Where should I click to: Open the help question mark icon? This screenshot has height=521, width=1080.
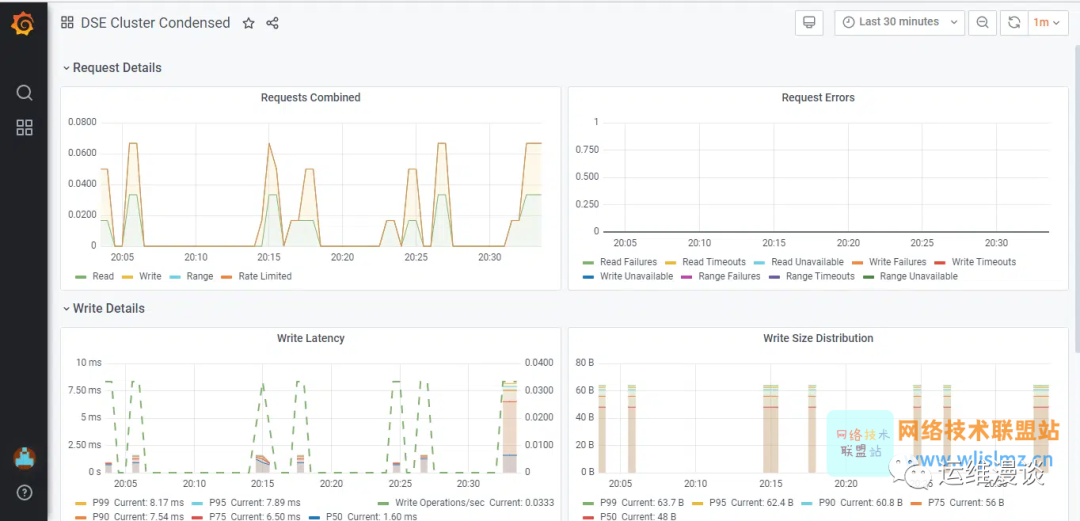24,492
